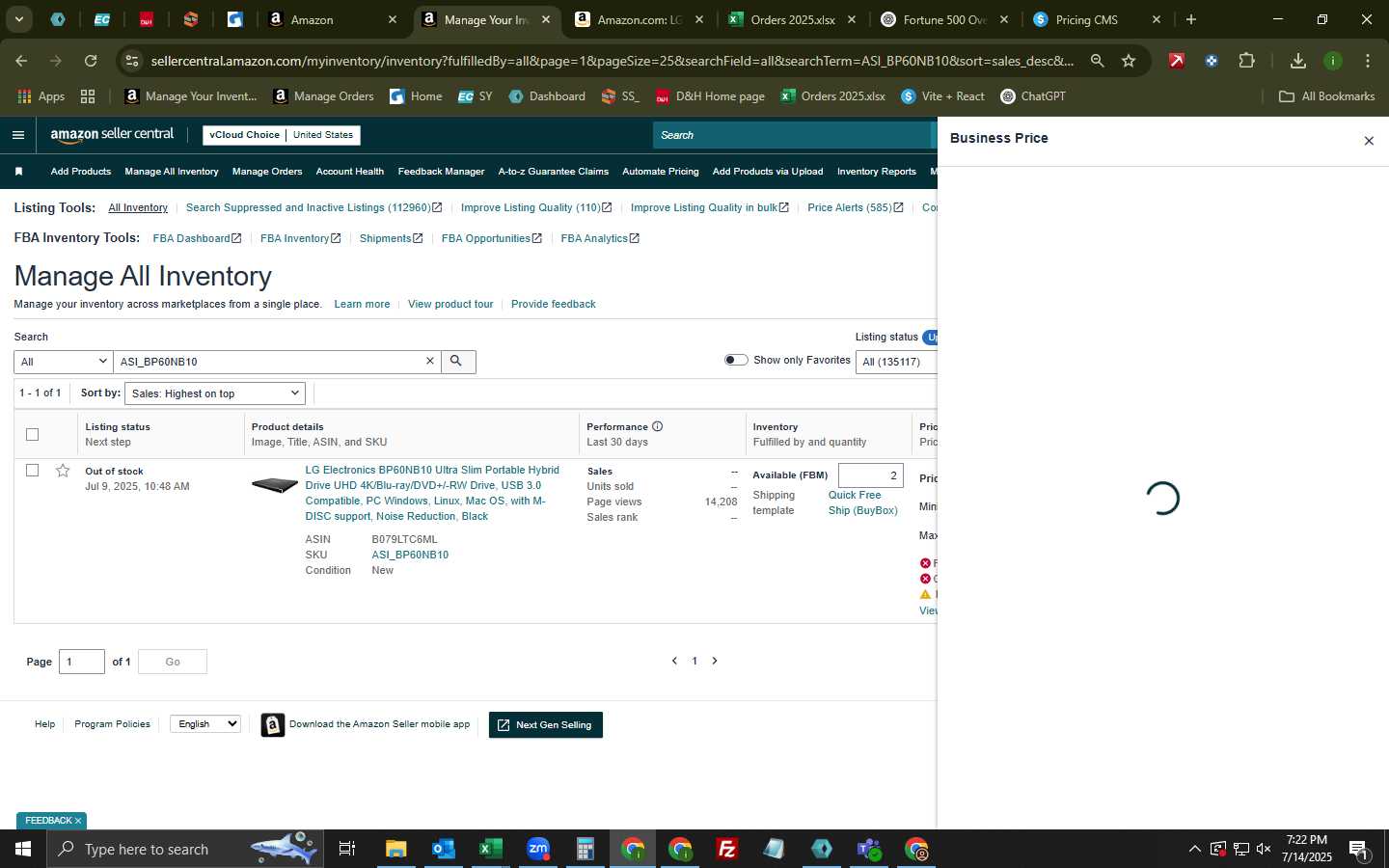Open Outlook from the taskbar
The width and height of the screenshot is (1389, 868).
click(x=443, y=849)
